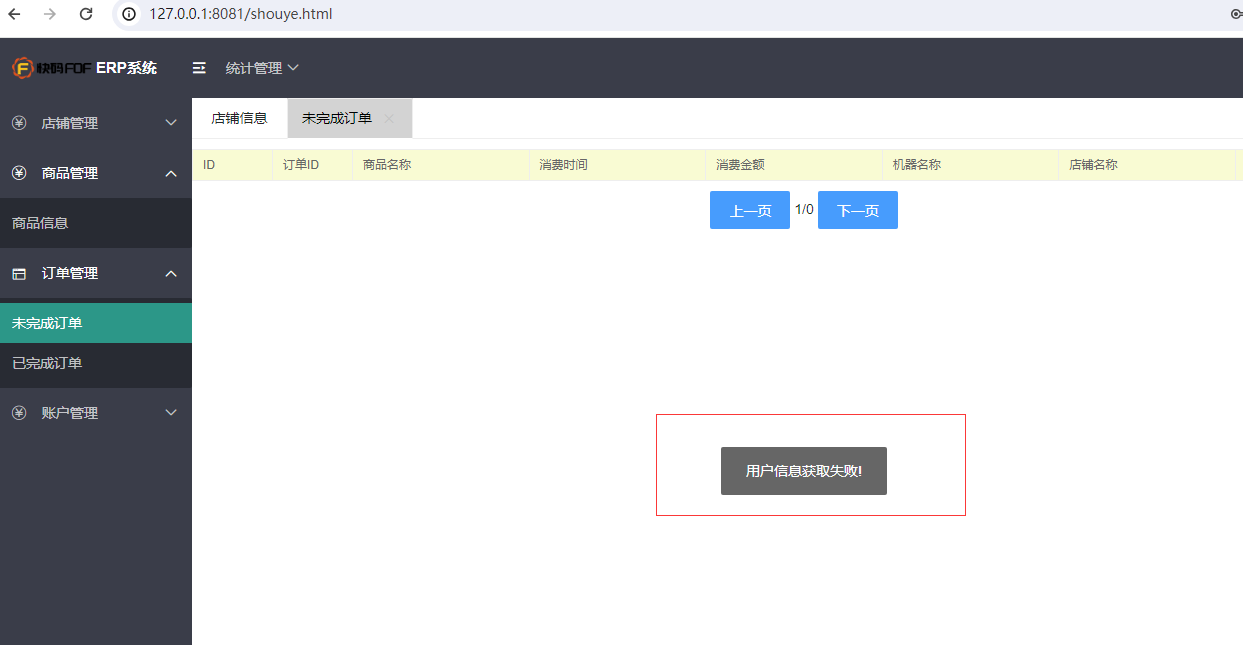Close the 未完成订单 tab

pos(390,119)
